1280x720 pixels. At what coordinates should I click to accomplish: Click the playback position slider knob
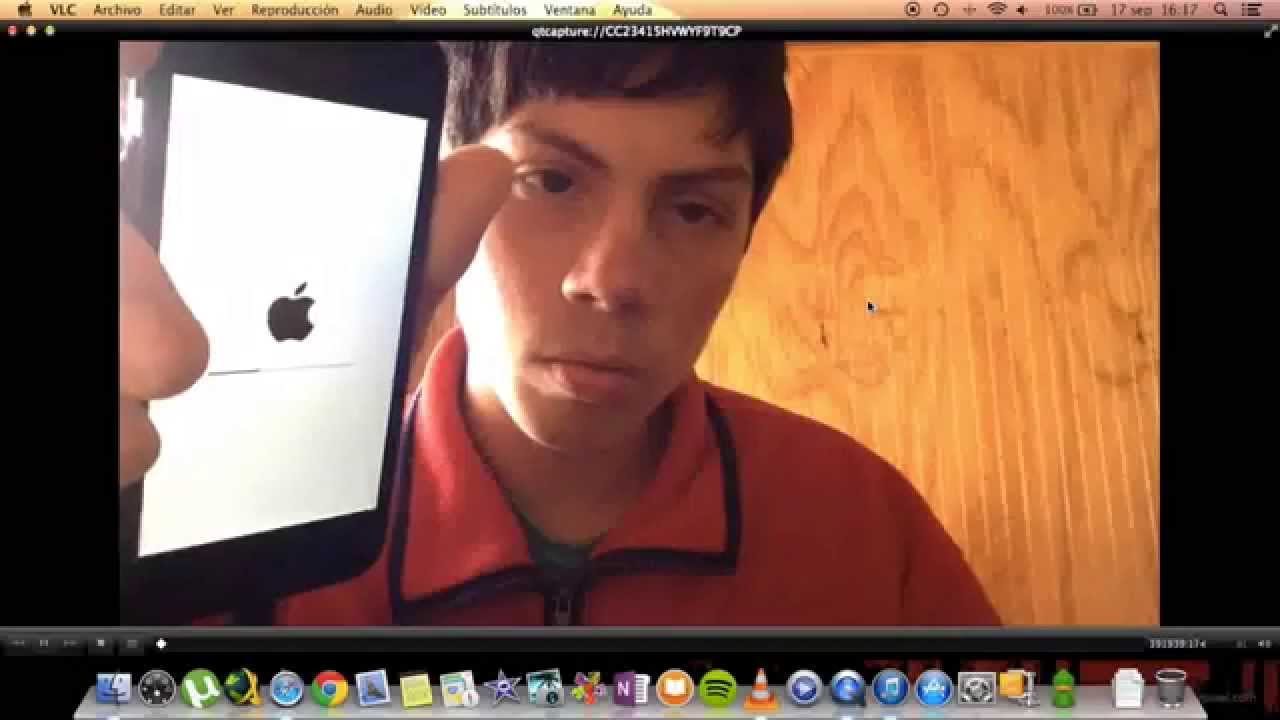[161, 644]
